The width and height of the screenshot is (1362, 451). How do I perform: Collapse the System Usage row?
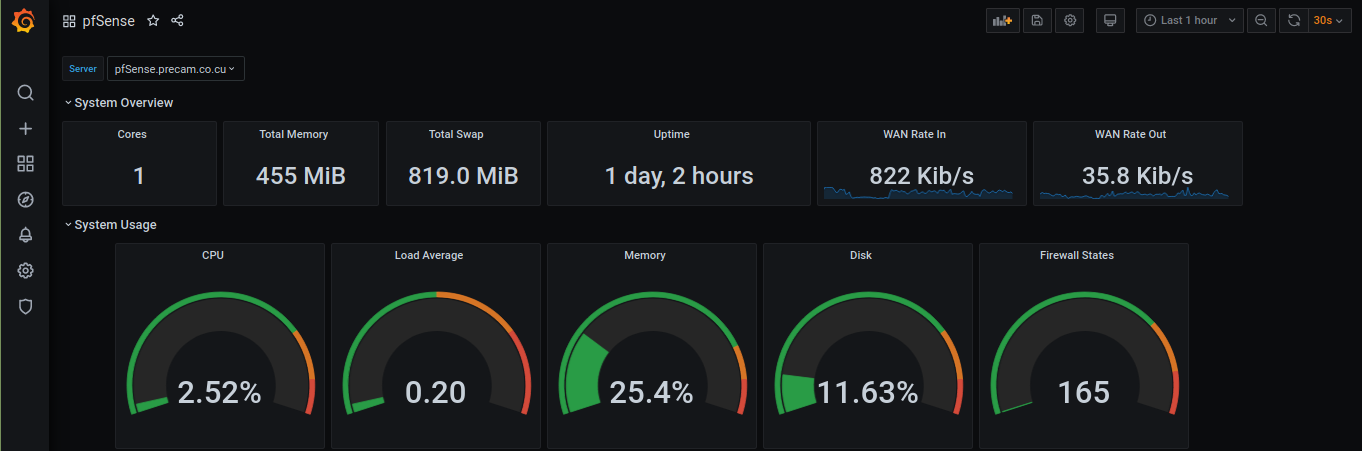110,225
